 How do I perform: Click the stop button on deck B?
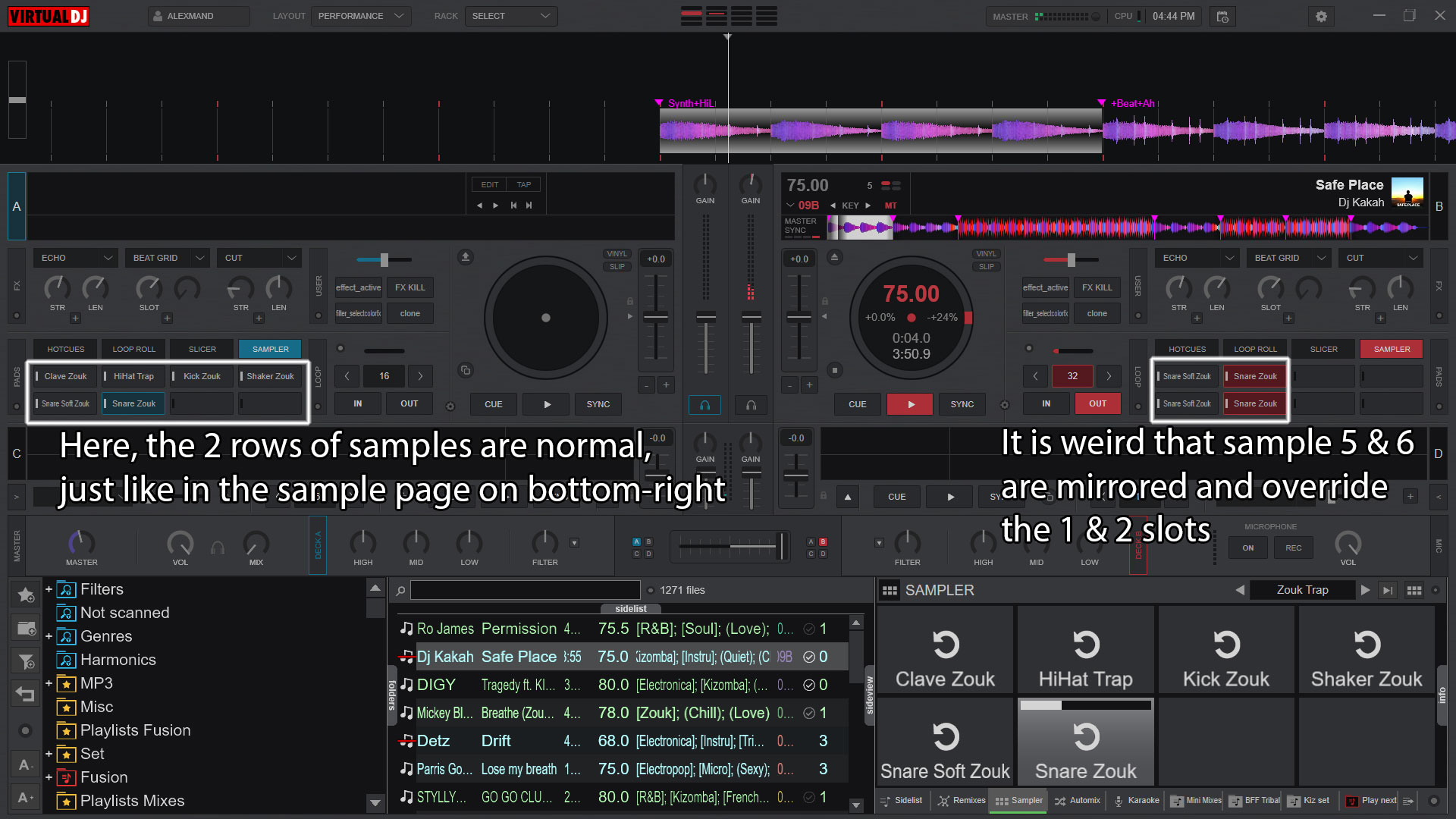point(834,370)
